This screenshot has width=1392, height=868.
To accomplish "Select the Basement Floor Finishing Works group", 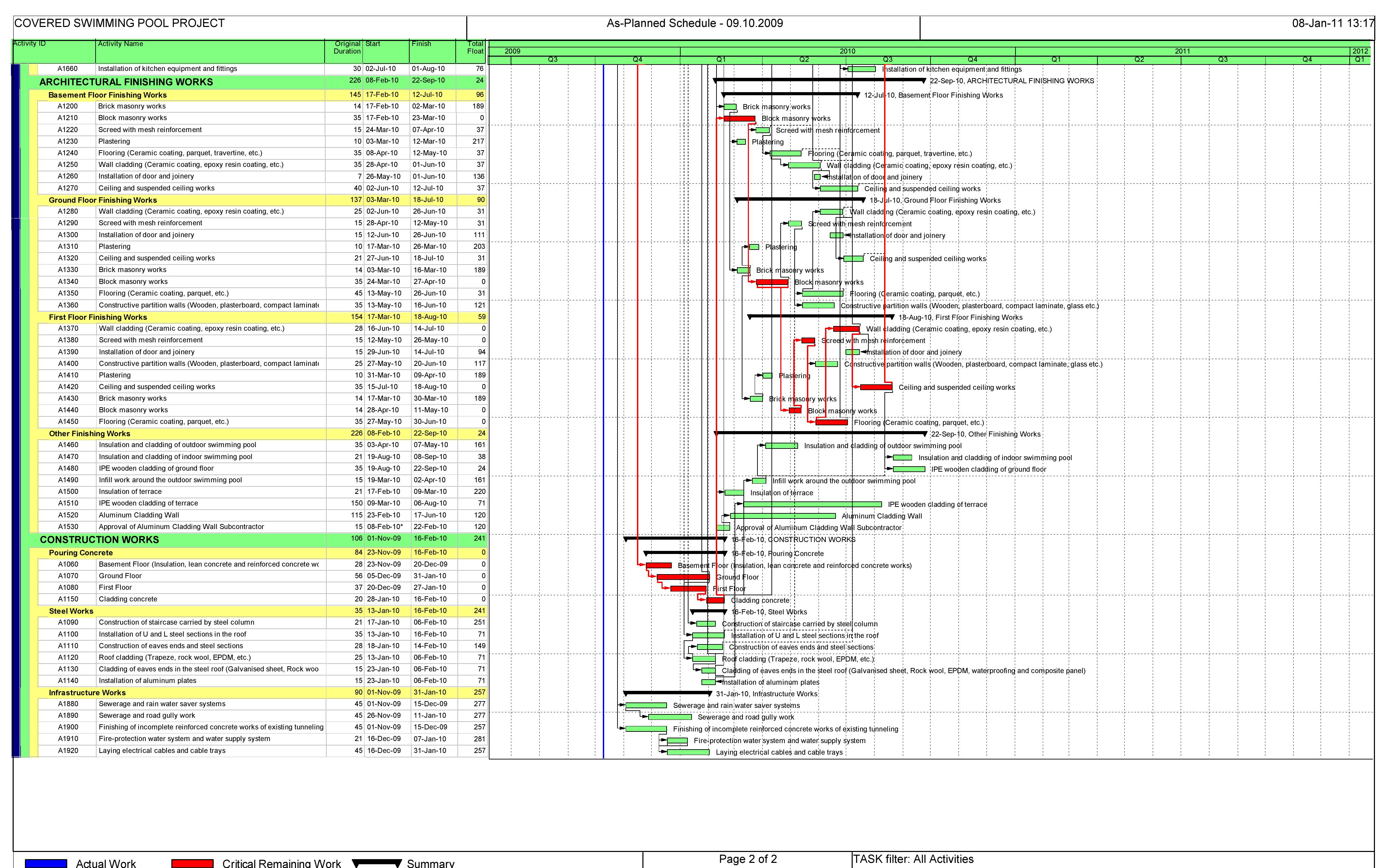I will tap(262, 95).
